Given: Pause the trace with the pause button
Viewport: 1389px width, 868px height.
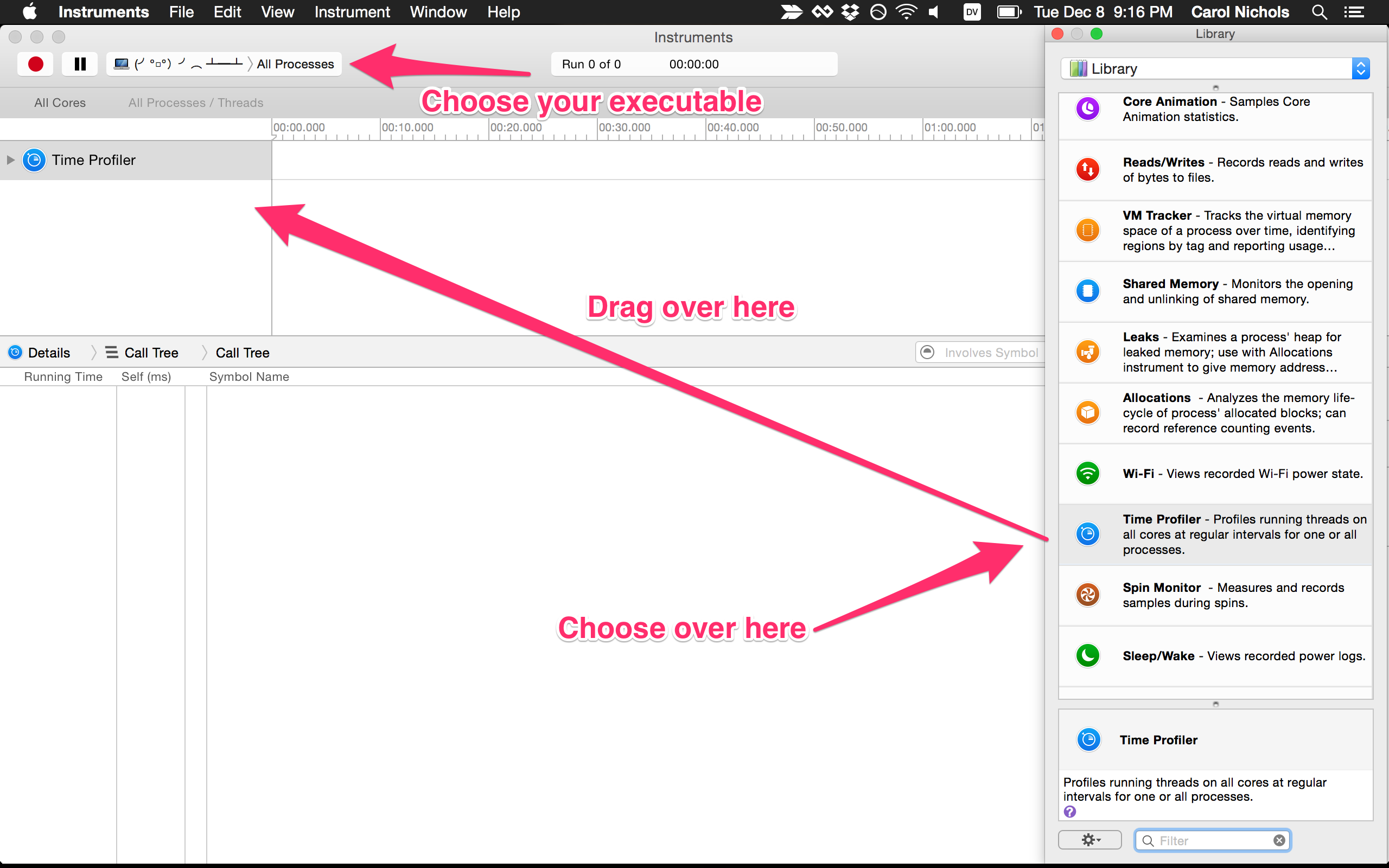Looking at the screenshot, I should [x=80, y=63].
